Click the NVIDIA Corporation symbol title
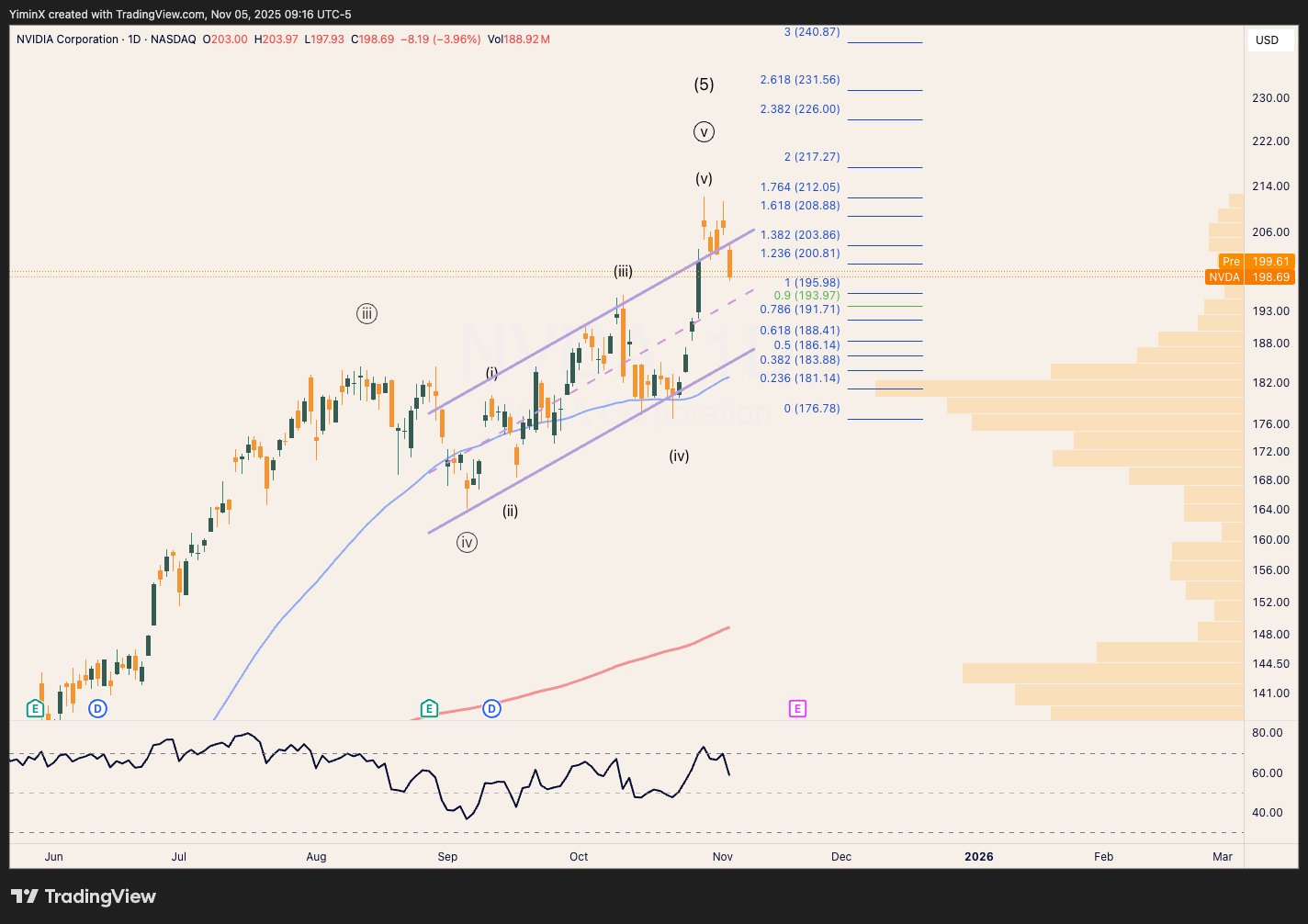The width and height of the screenshot is (1308, 924). point(68,39)
